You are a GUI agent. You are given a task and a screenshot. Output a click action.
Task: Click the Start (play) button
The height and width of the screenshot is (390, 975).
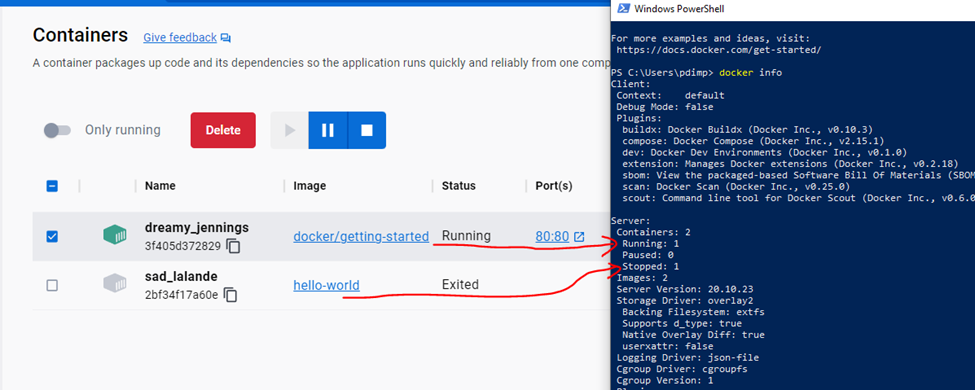(289, 130)
